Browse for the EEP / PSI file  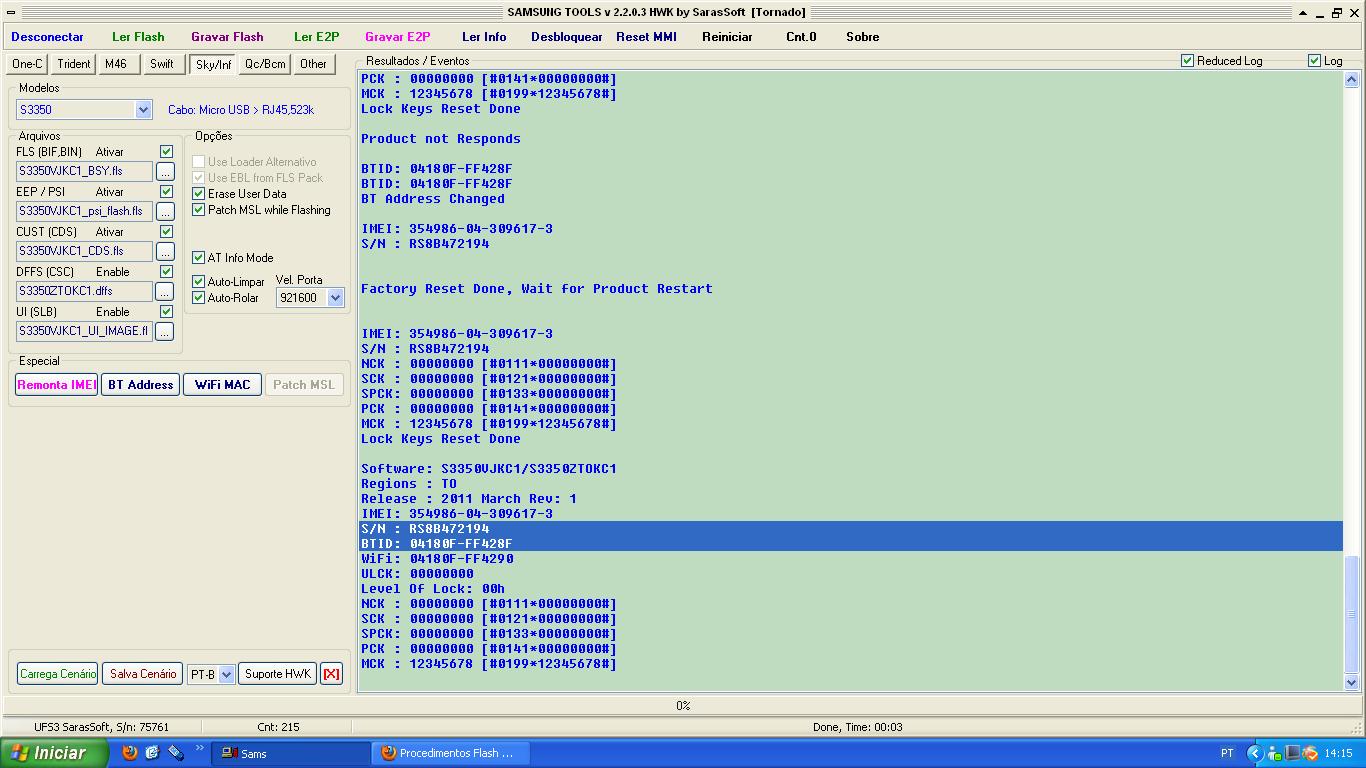(165, 211)
